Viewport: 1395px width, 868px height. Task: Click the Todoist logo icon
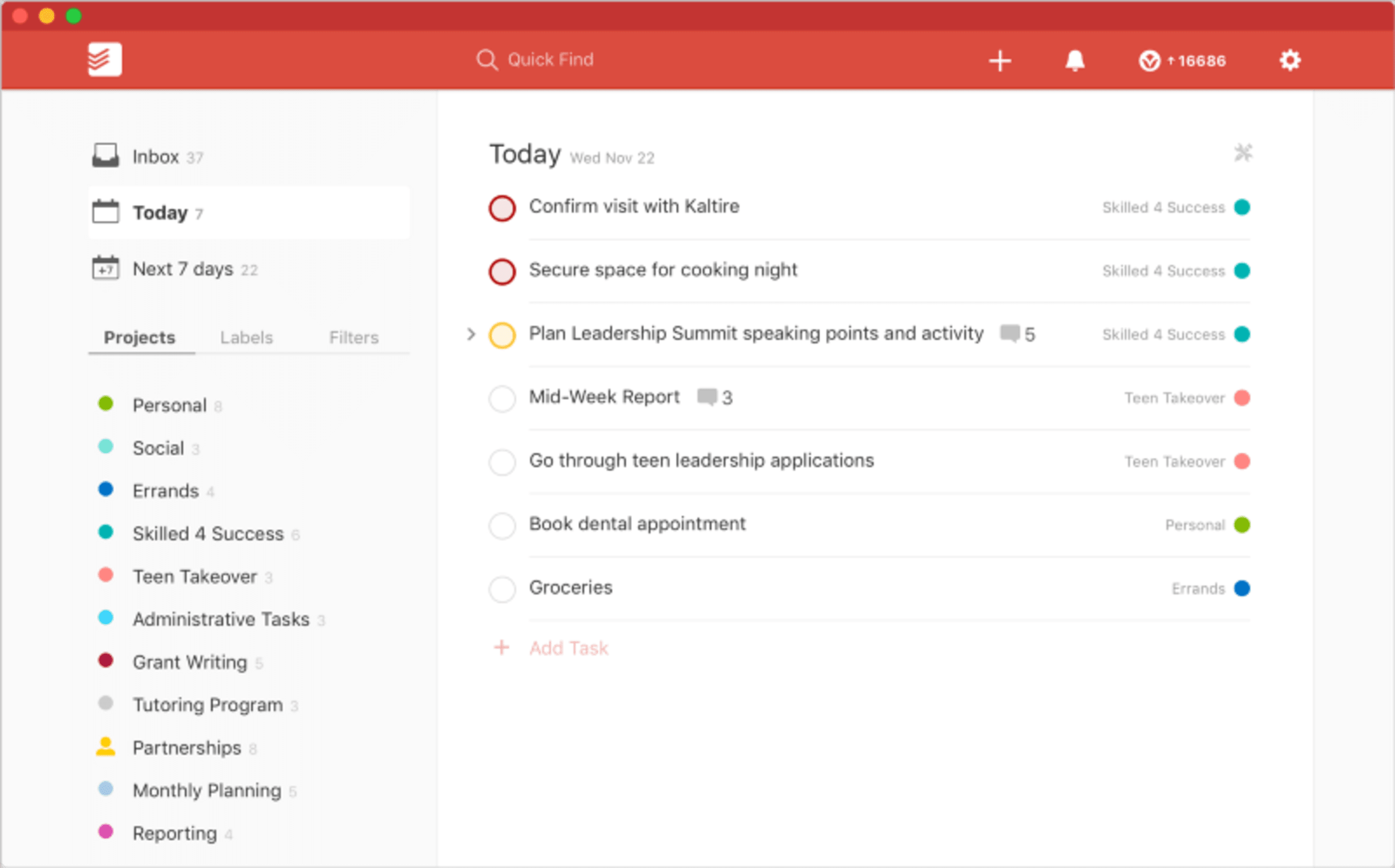point(105,59)
